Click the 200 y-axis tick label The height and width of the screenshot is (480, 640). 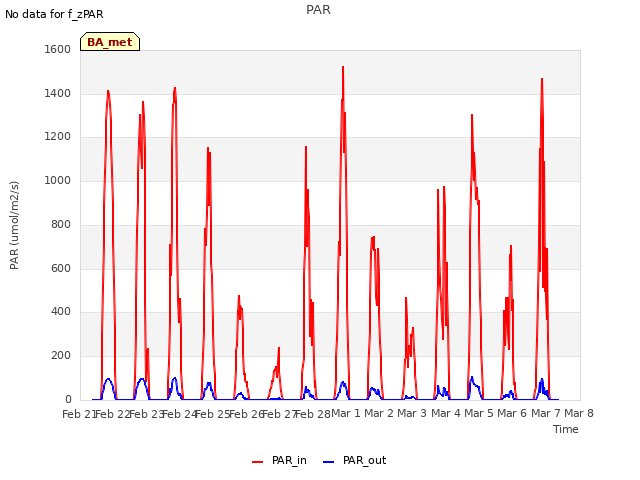pyautogui.click(x=61, y=356)
